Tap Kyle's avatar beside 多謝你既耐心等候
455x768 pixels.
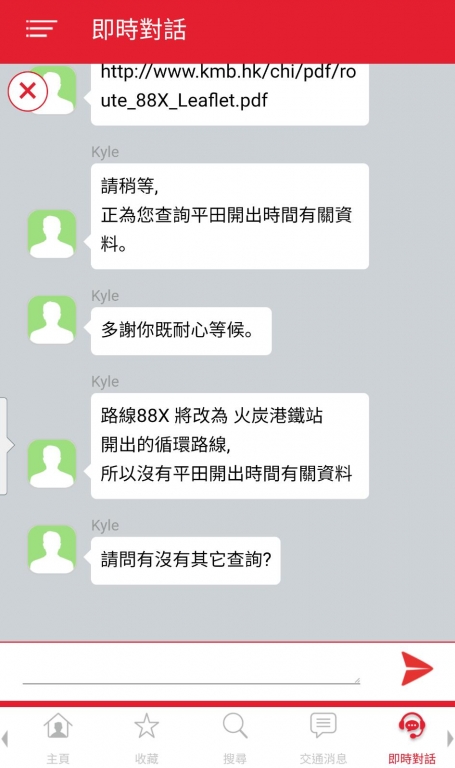pos(52,320)
